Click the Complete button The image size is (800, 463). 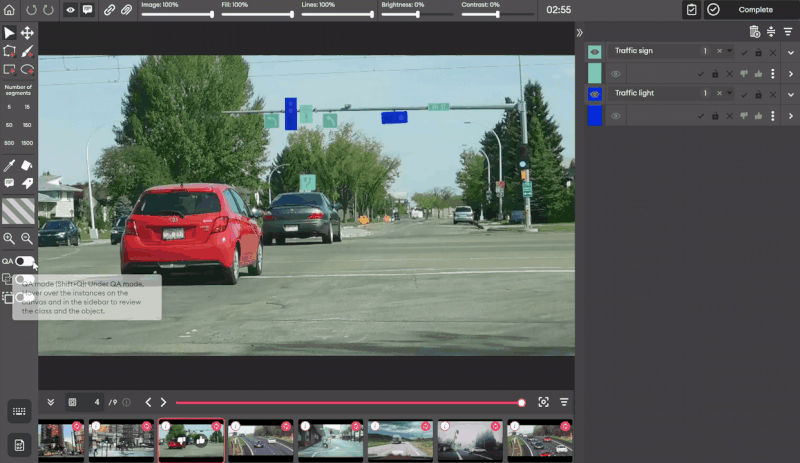click(752, 10)
